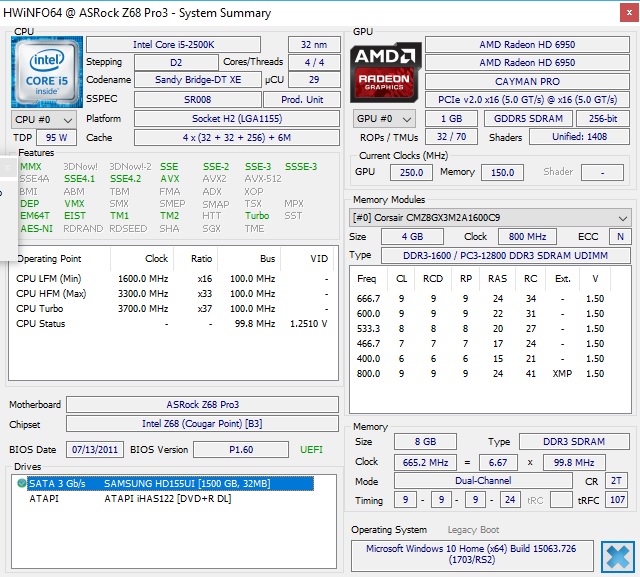Open the GPU #0 selector dropdown
640x577 pixels.
tap(384, 119)
